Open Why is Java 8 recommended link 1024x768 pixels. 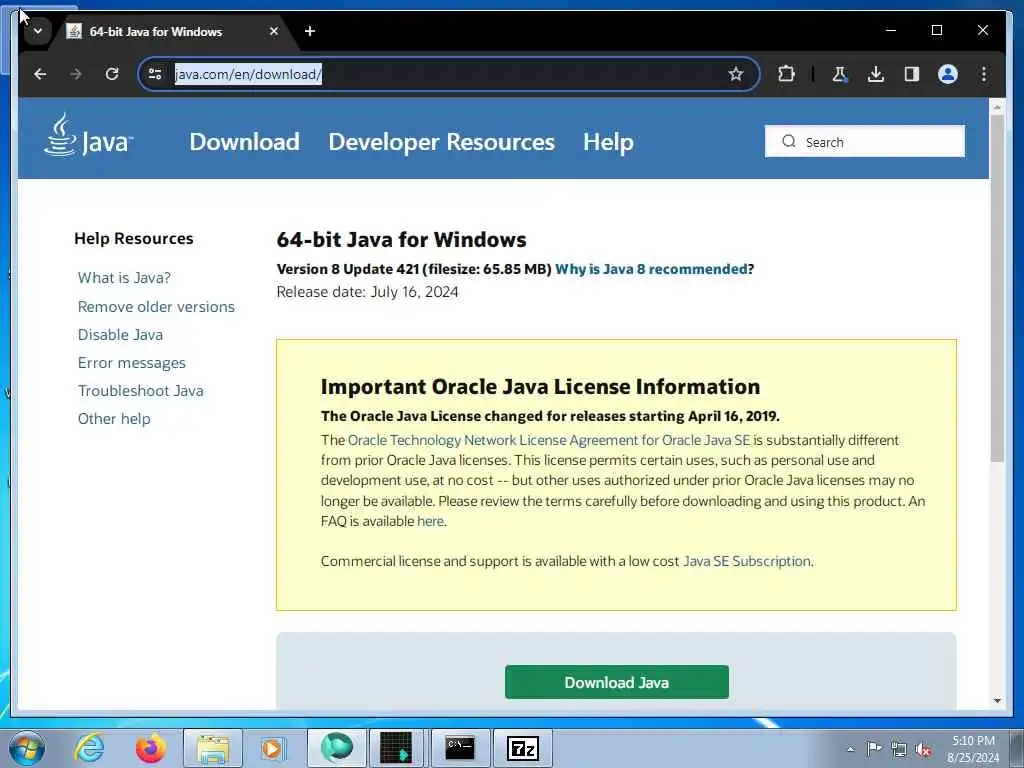tap(651, 269)
